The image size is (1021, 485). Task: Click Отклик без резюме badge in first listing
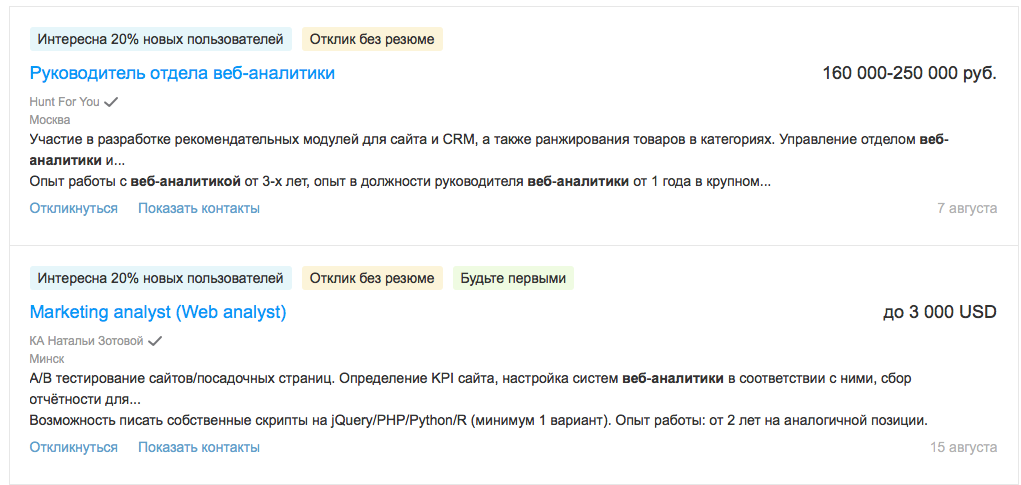point(372,39)
